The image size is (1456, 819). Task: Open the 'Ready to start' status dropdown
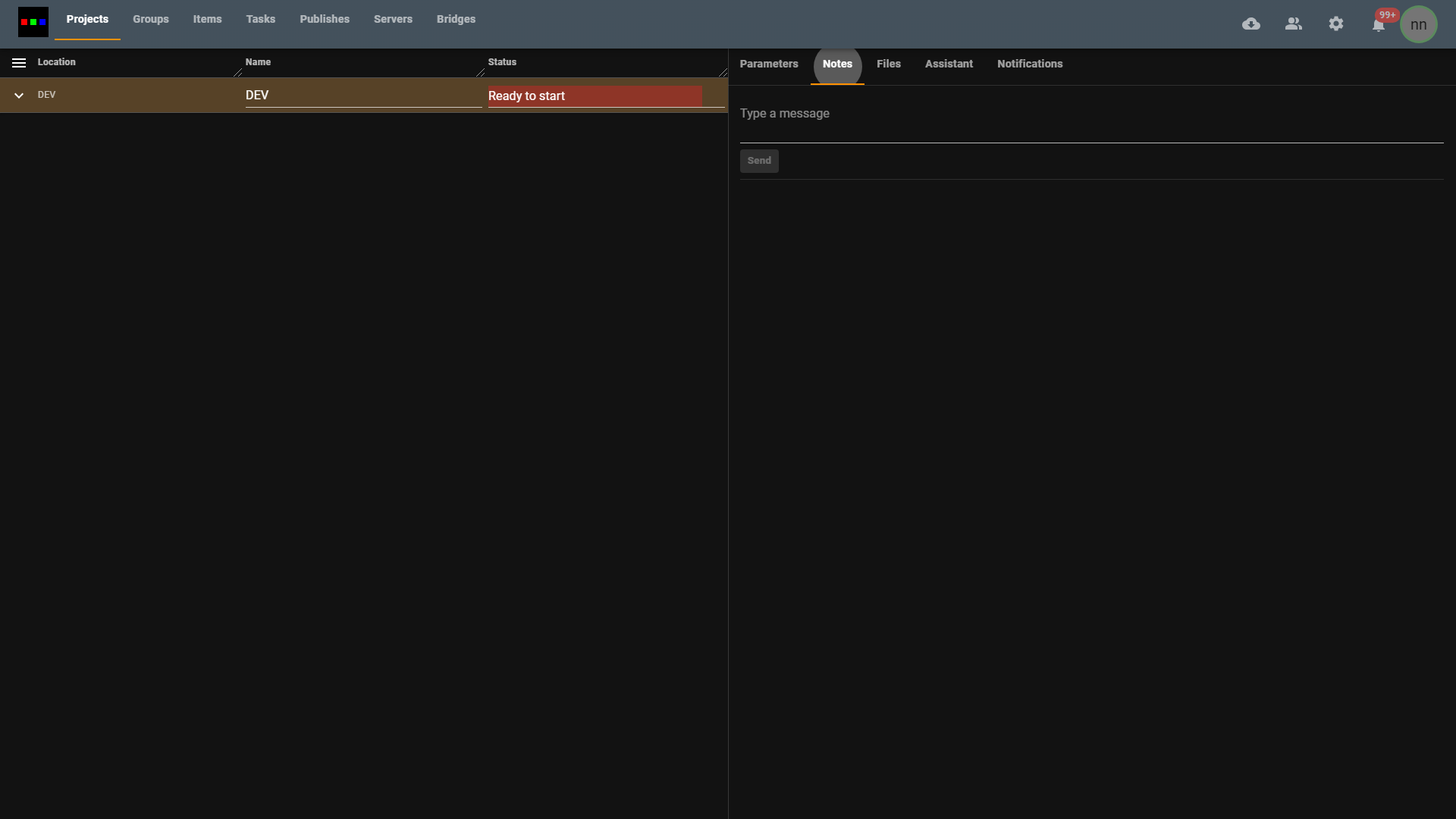click(595, 96)
